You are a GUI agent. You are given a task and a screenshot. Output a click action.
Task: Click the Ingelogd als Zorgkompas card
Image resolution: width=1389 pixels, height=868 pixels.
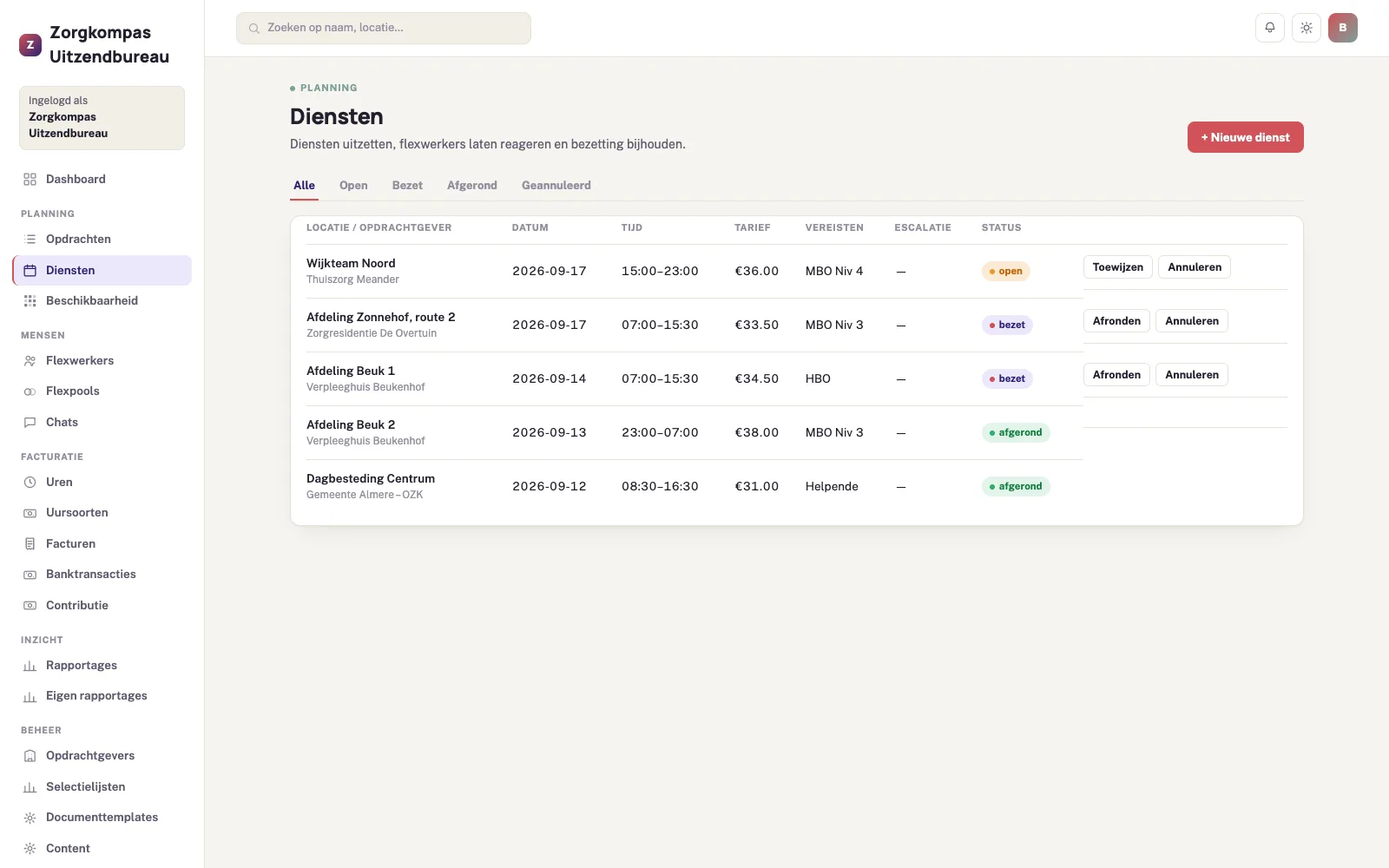pos(102,118)
